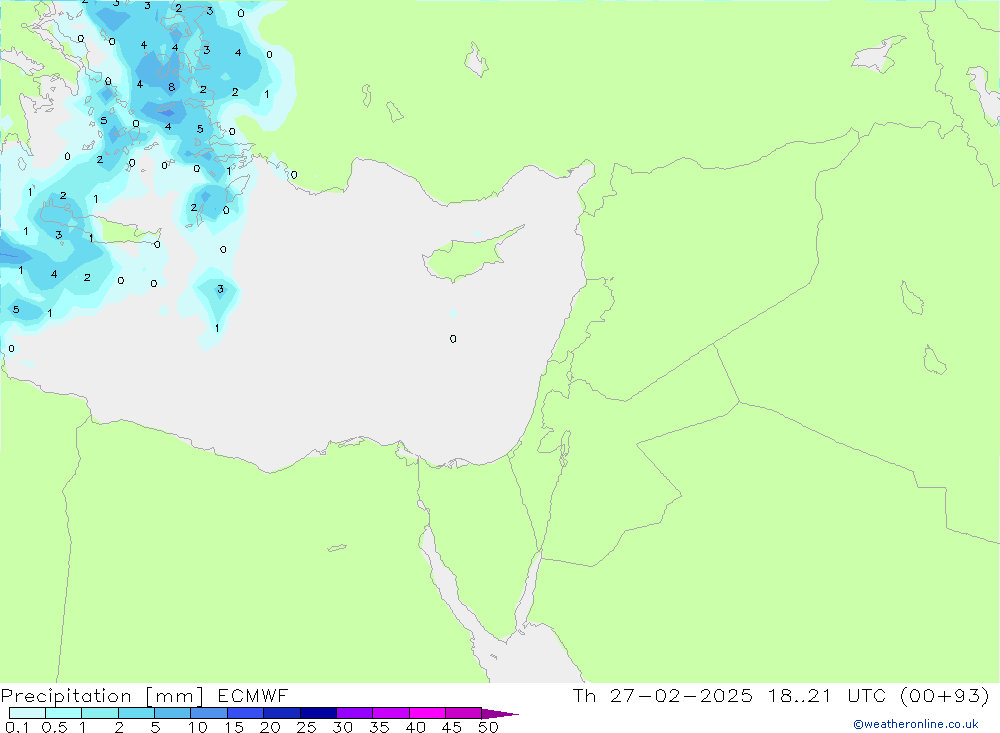This screenshot has width=1000, height=733.
Task: Click the 'ECMWF' model label
Action: tap(253, 695)
